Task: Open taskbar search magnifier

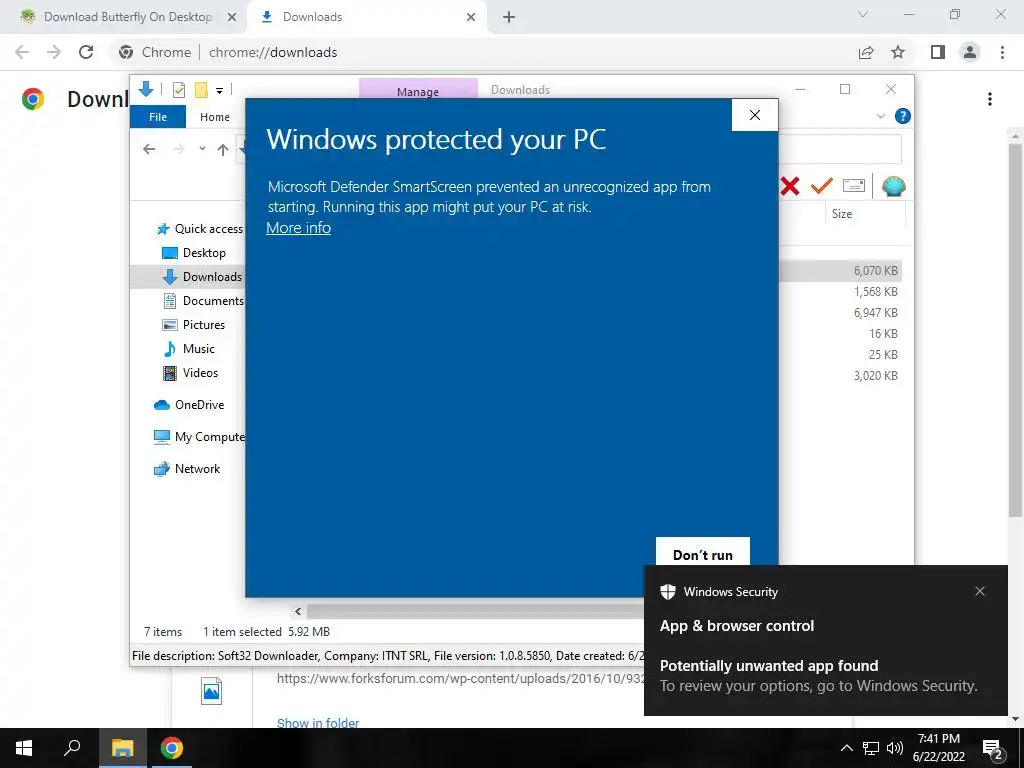Action: [72, 748]
